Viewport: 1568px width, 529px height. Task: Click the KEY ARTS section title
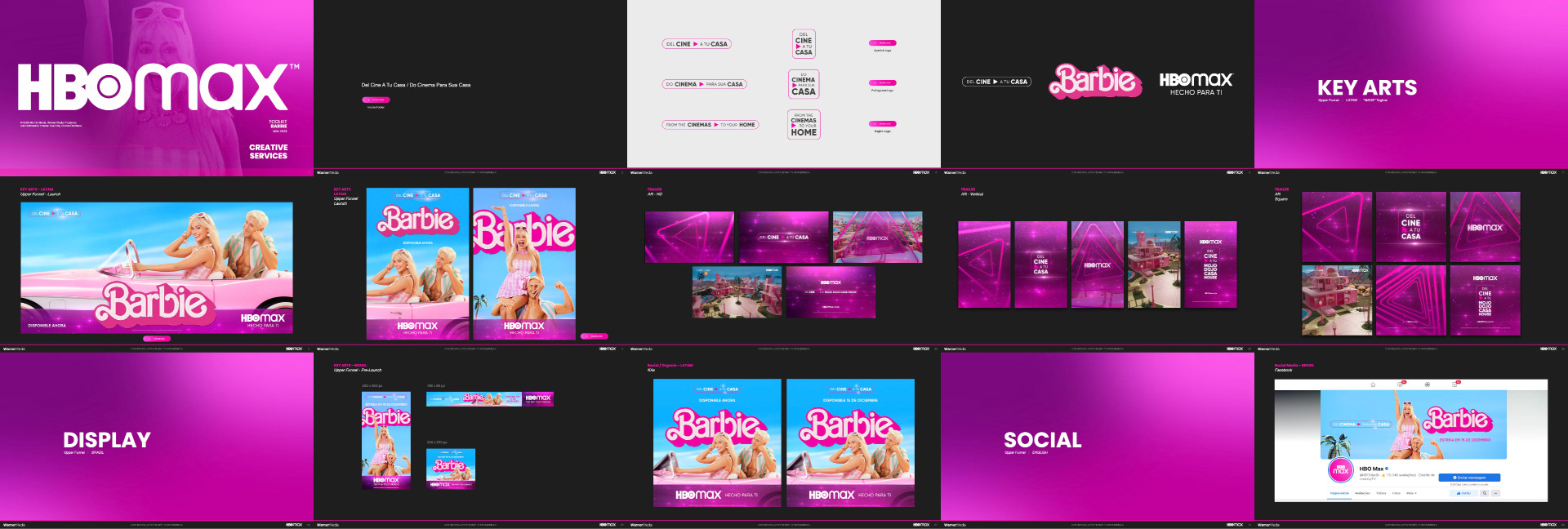[x=1367, y=88]
